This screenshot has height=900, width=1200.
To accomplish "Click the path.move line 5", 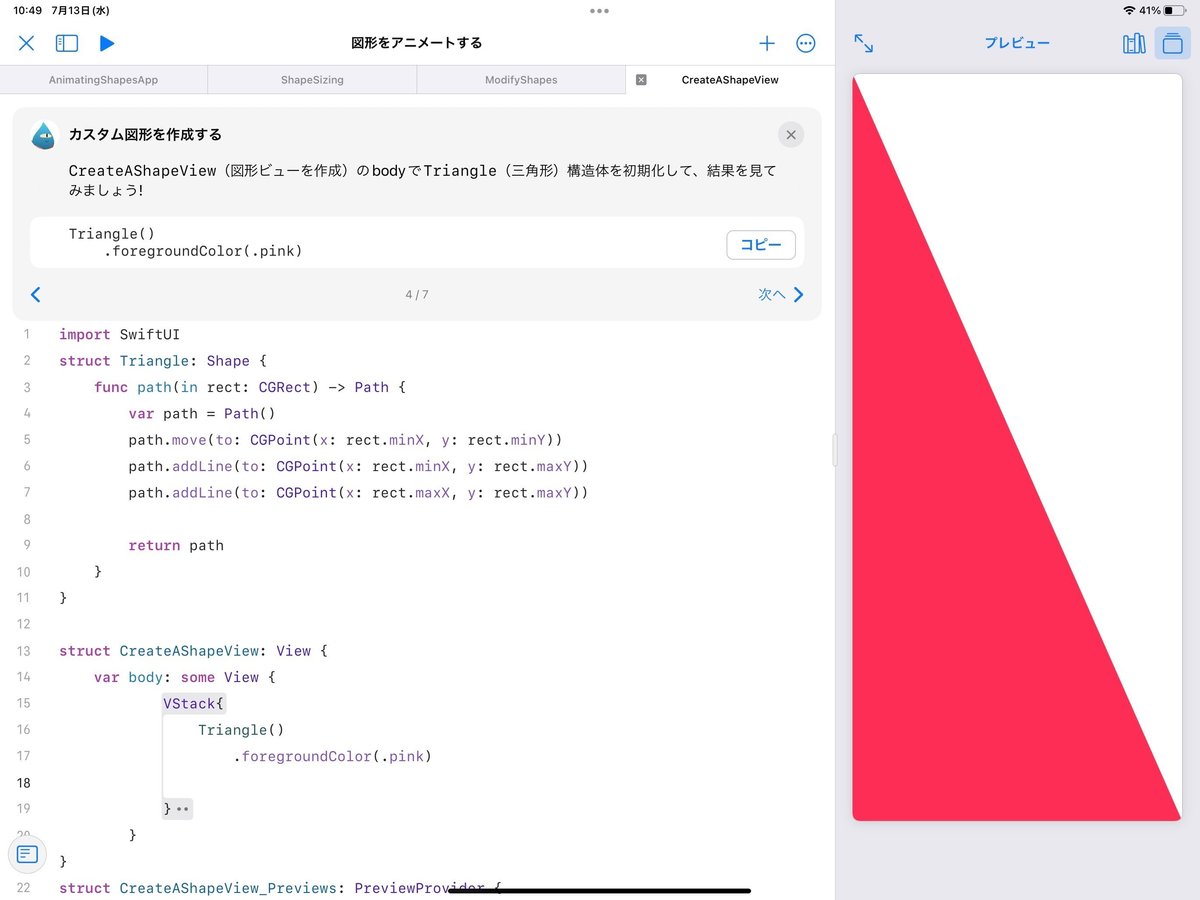I will [x=346, y=440].
